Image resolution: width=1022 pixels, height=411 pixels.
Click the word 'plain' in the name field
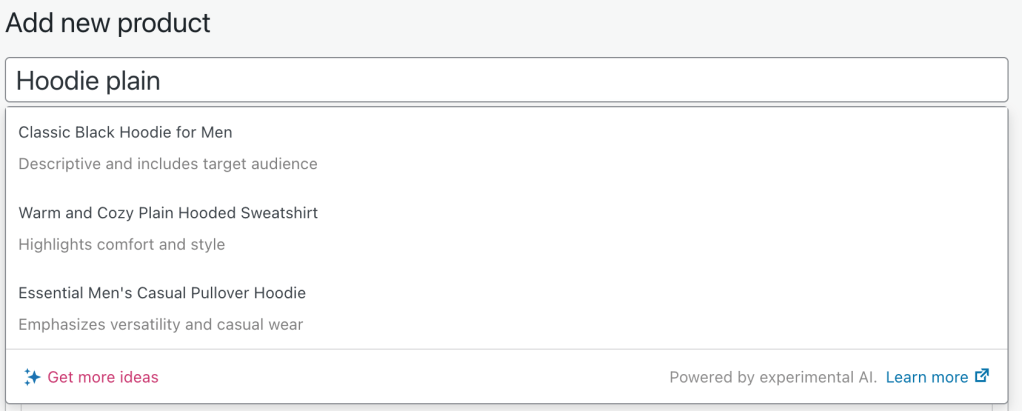pyautogui.click(x=134, y=80)
